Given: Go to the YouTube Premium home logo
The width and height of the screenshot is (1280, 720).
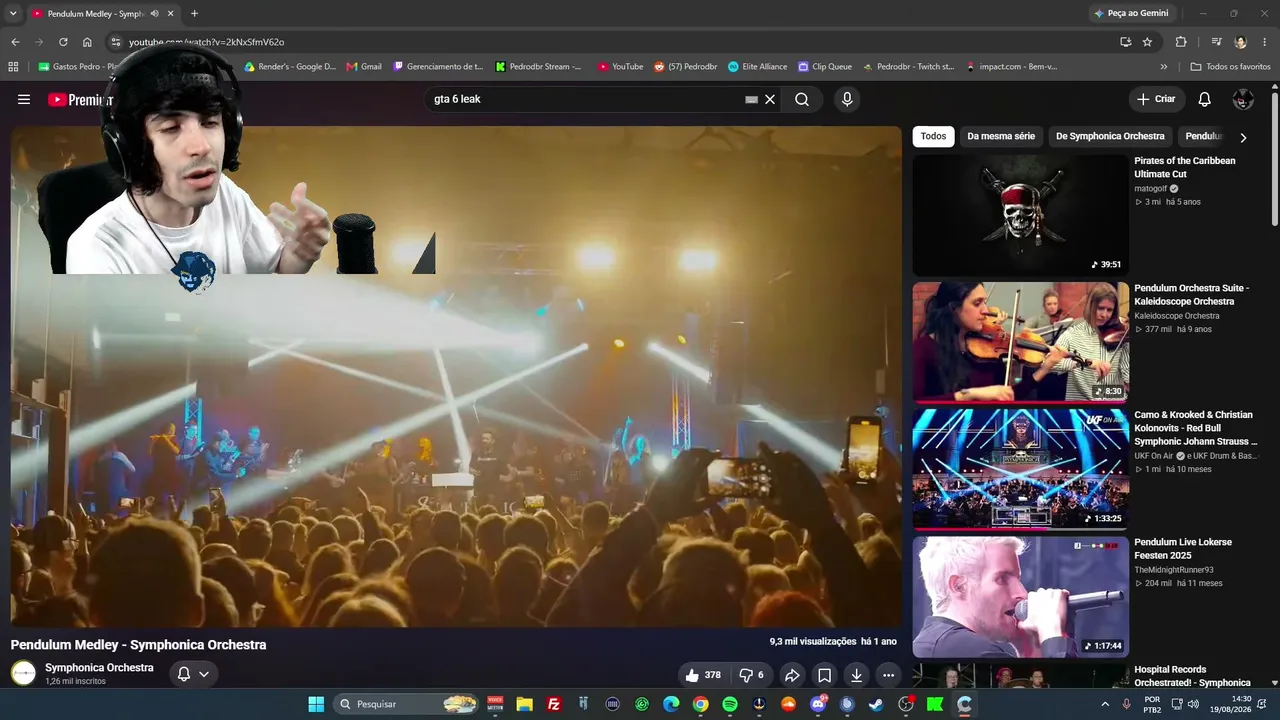Looking at the screenshot, I should (80, 100).
